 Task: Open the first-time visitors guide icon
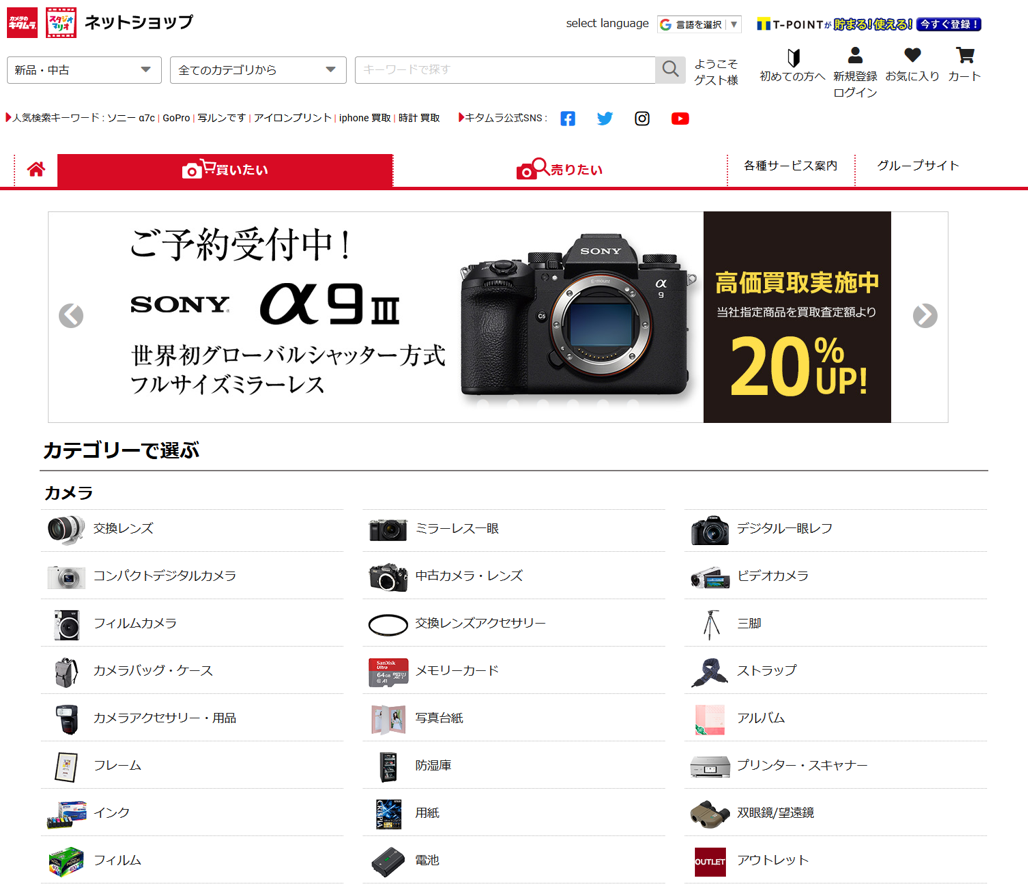tap(793, 58)
